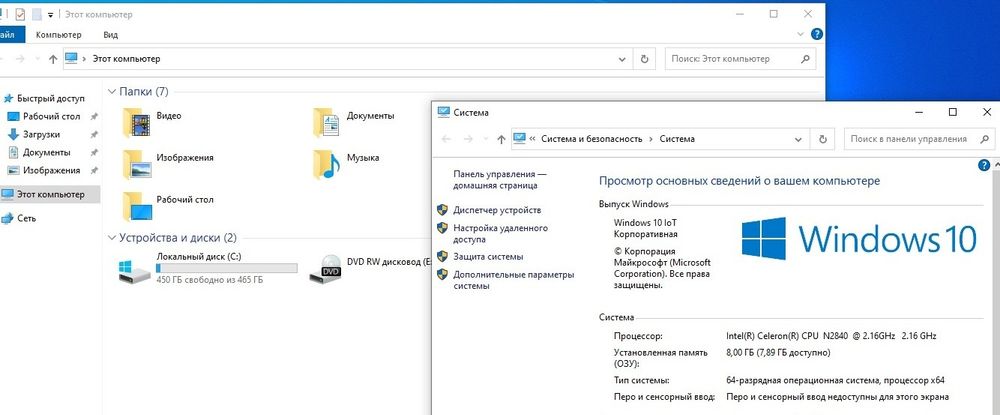Open Настройка удаленного доступа link
This screenshot has width=1000, height=415.
click(500, 234)
